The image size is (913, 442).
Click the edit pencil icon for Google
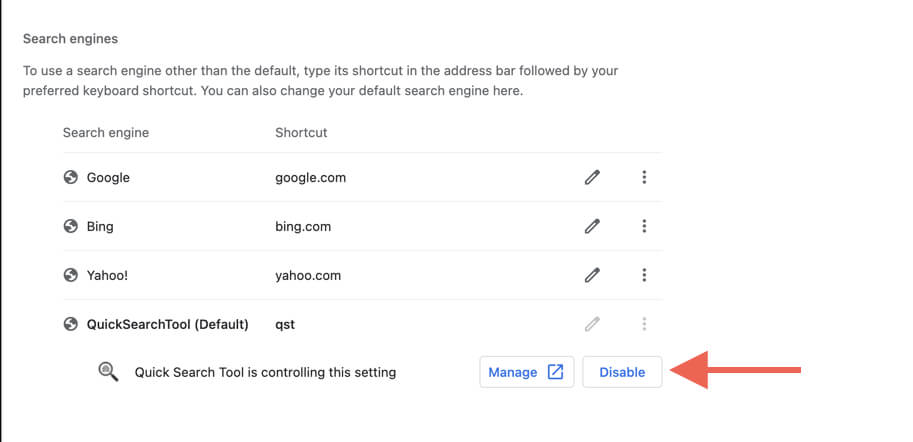(592, 178)
